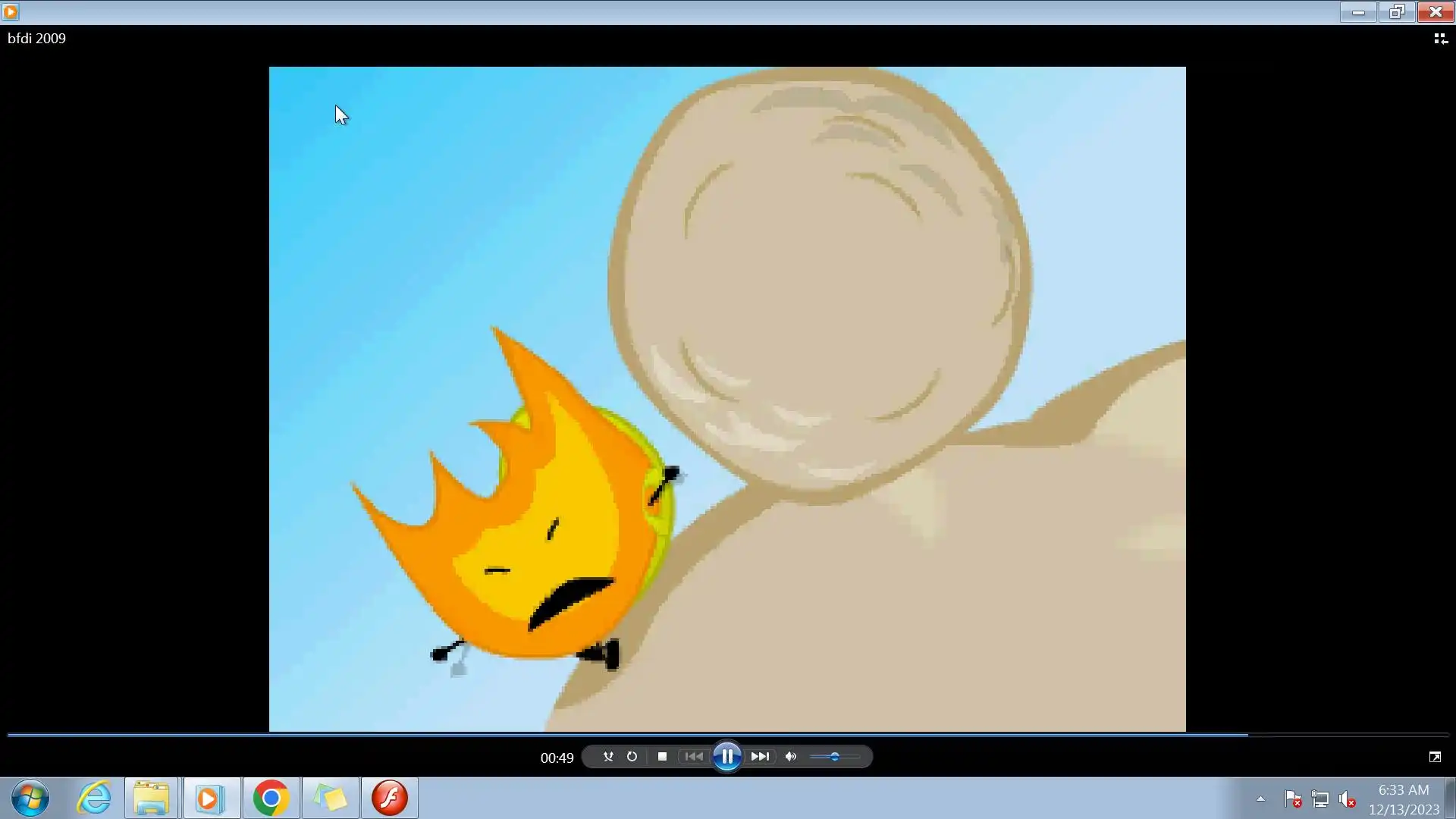
Task: Open Google Chrome from taskbar
Action: [x=271, y=798]
